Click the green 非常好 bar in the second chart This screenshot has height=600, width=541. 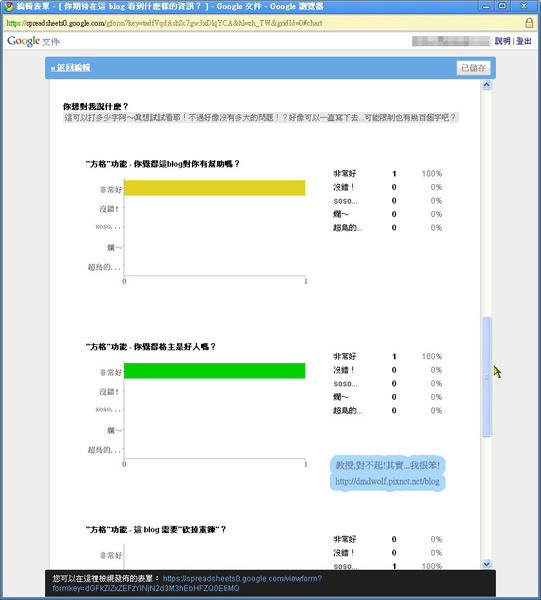click(x=215, y=371)
